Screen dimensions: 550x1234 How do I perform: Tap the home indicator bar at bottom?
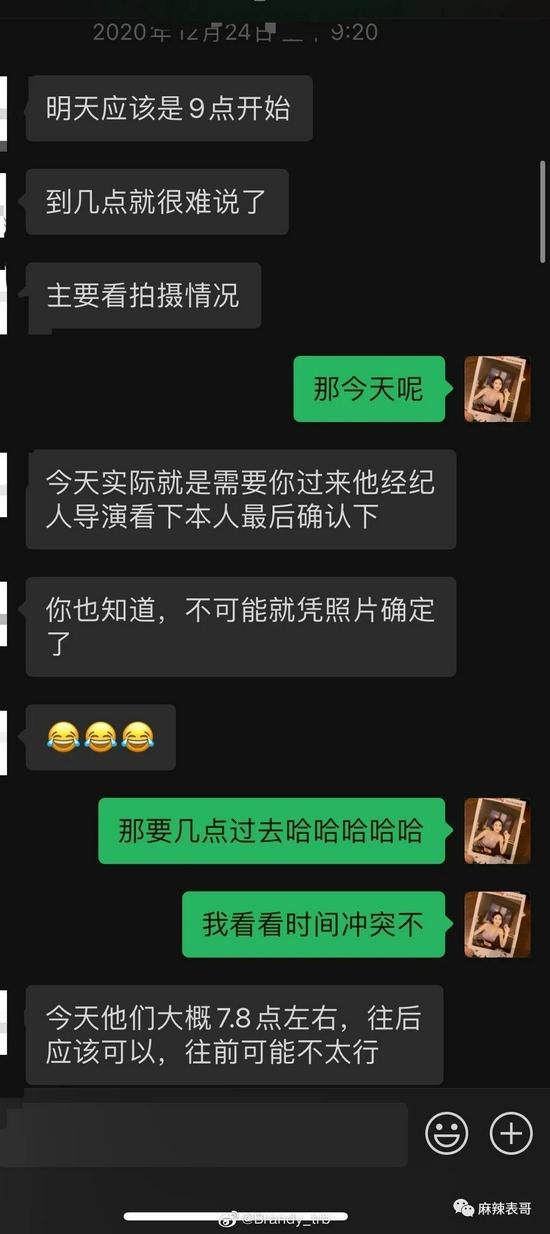pos(236,1217)
